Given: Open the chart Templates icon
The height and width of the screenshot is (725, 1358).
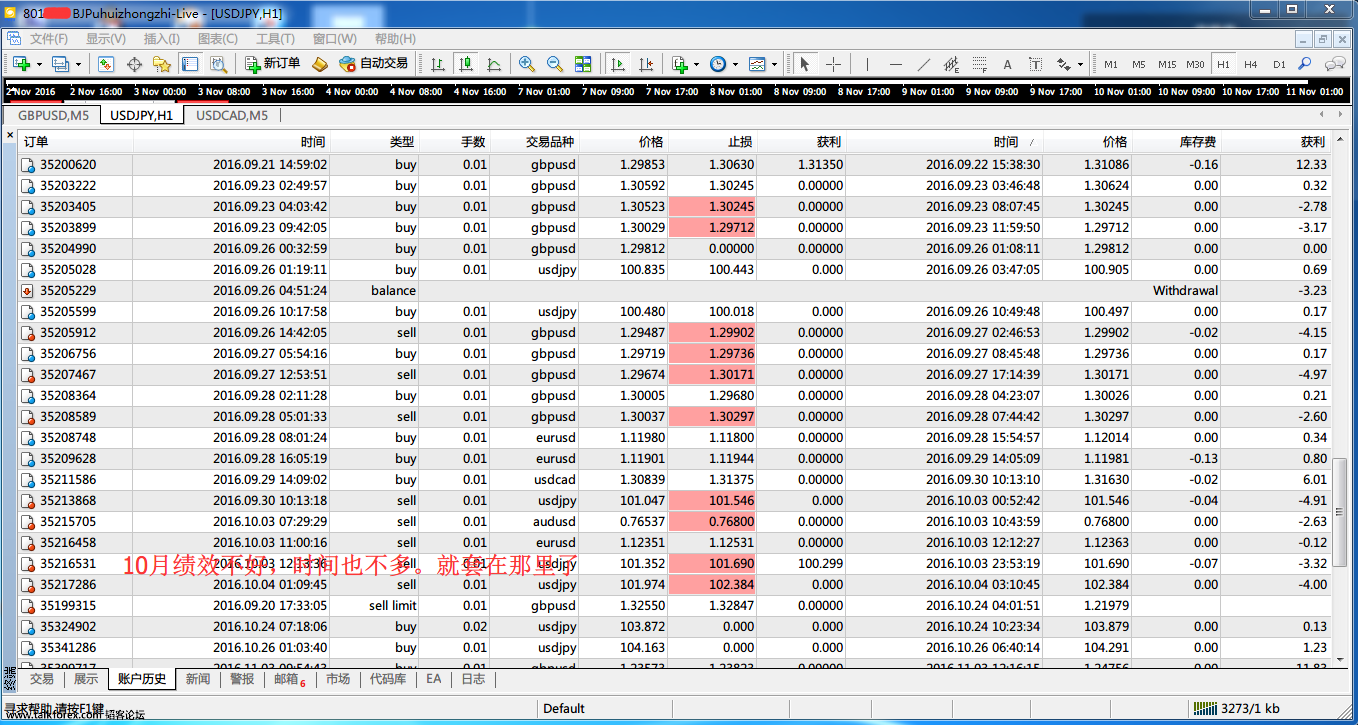Looking at the screenshot, I should 757,64.
